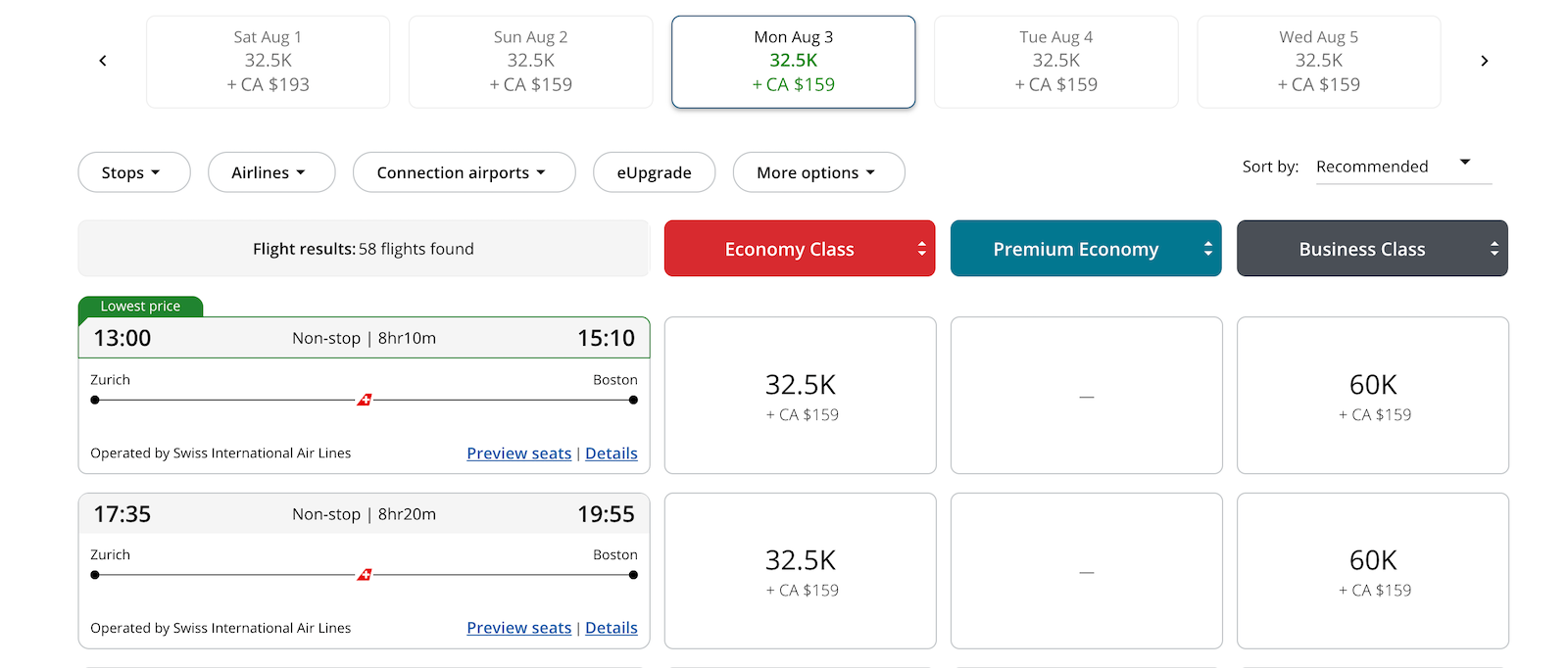This screenshot has height=668, width=1568.
Task: Open Details for the 17:35 flight
Action: click(612, 628)
